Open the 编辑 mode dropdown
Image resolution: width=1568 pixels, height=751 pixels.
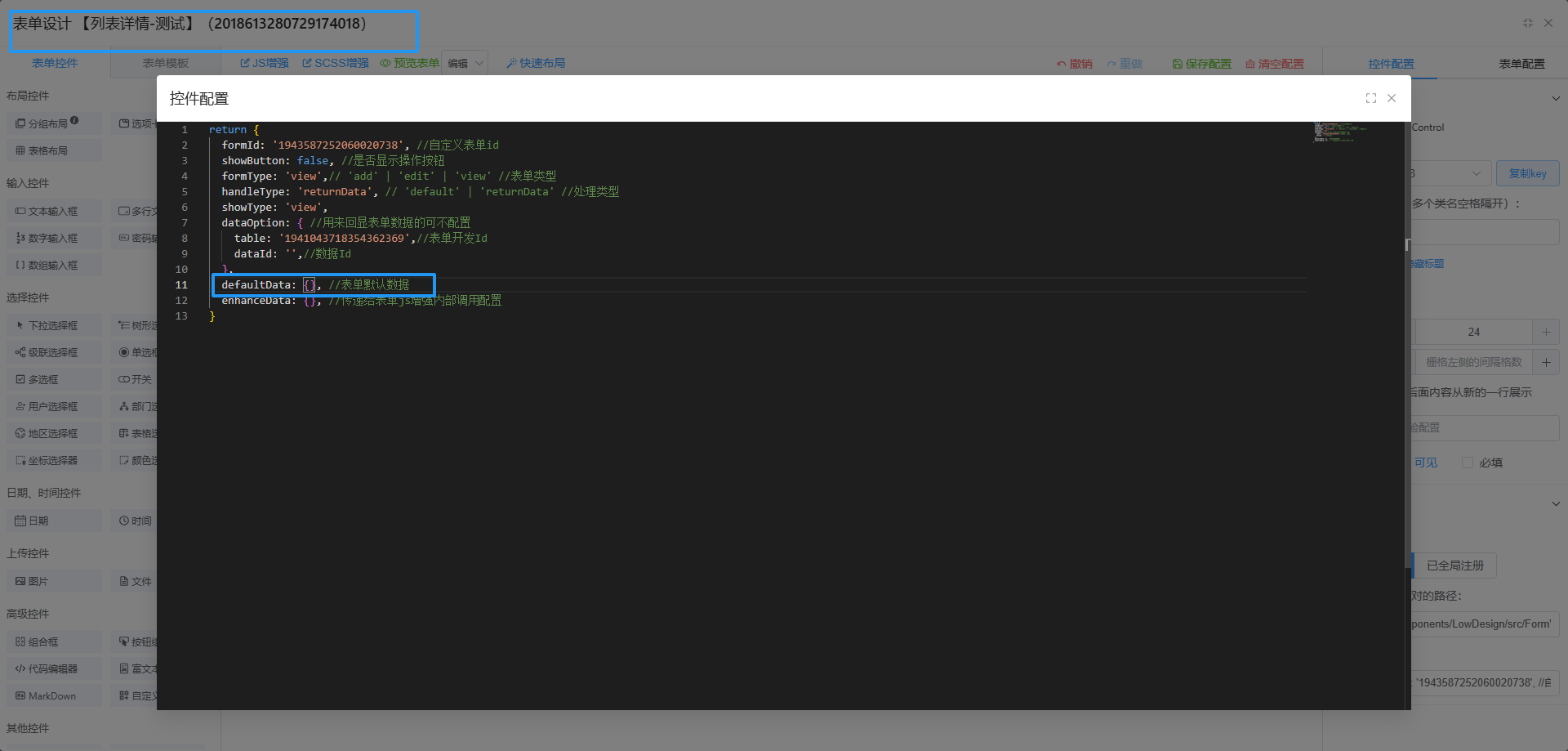click(x=465, y=63)
